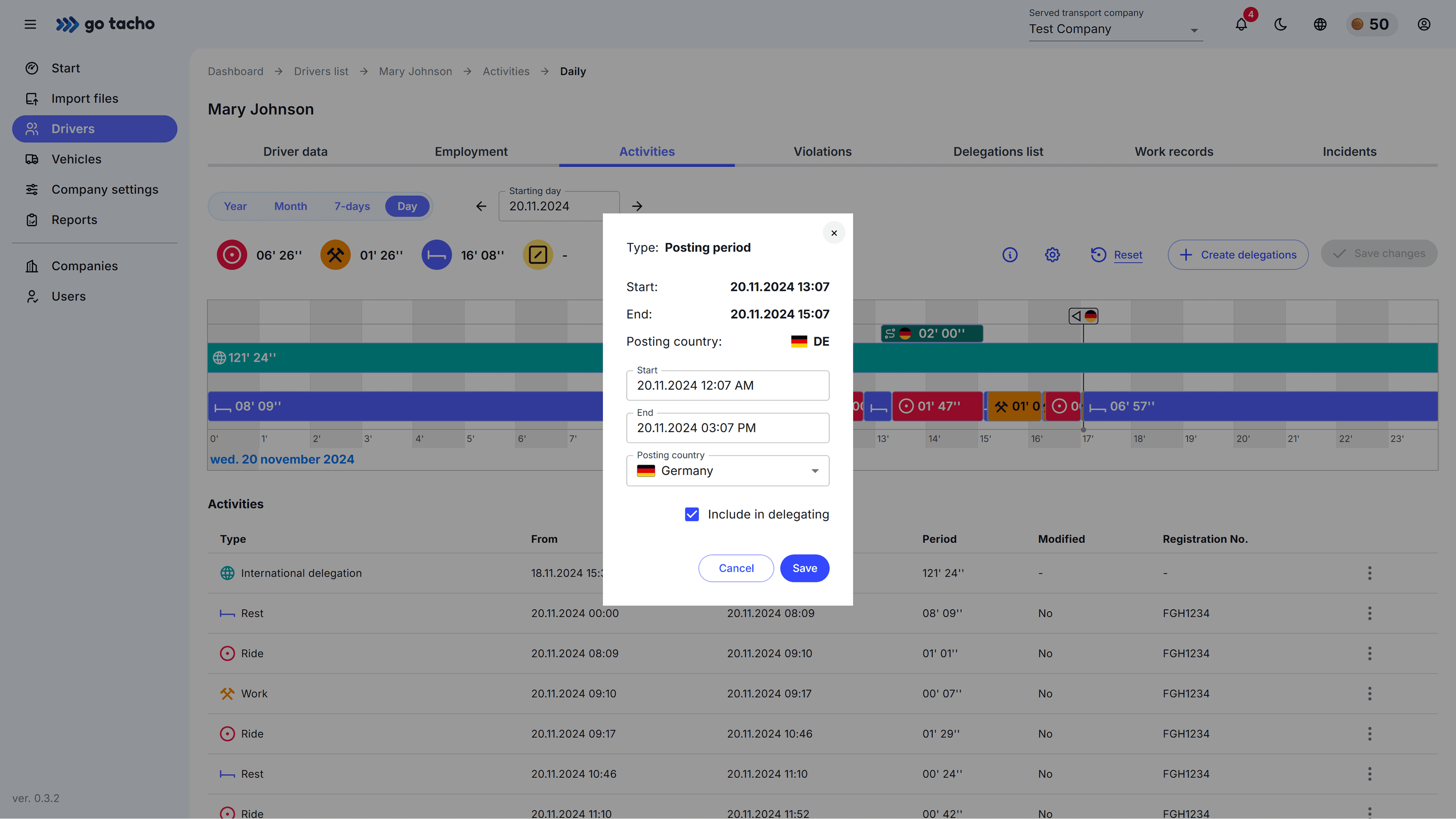
Task: Switch to the Incidents tab
Action: pyautogui.click(x=1349, y=151)
